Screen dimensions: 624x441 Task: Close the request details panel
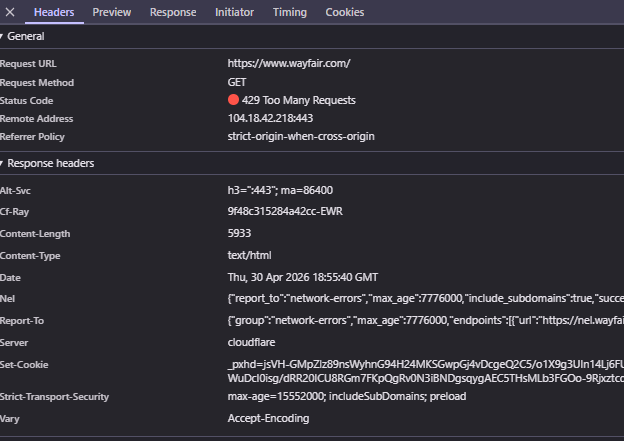click(x=10, y=12)
